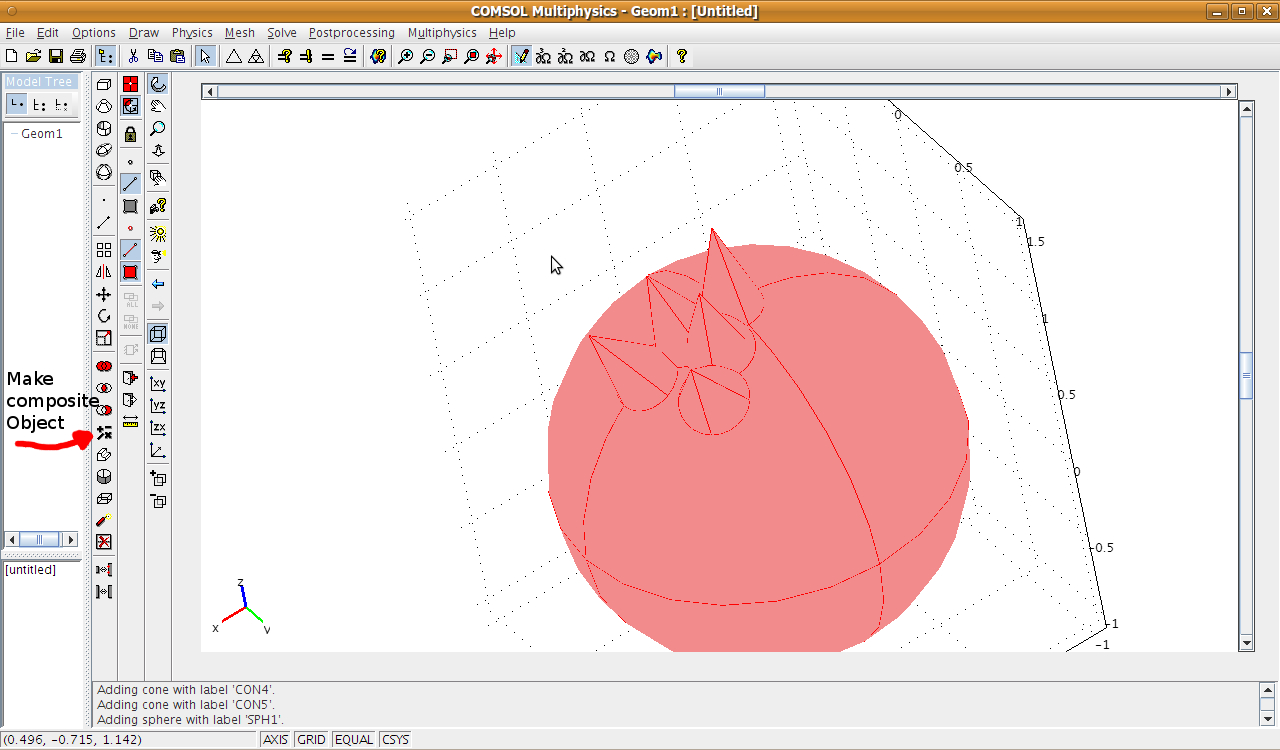Click the Create Composite Object tool icon
The height and width of the screenshot is (750, 1280).
point(104,433)
